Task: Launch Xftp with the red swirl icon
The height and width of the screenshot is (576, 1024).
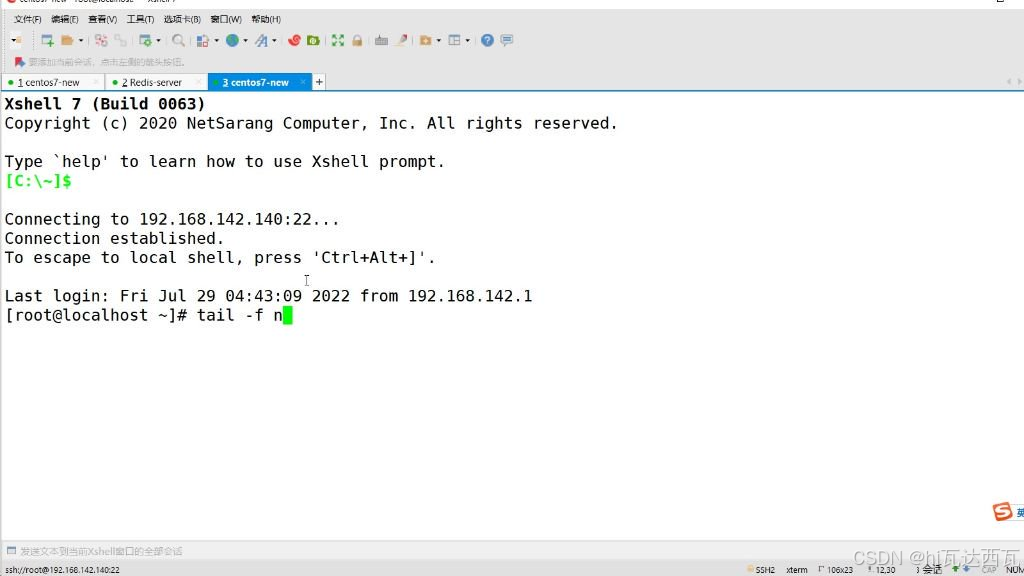Action: [x=294, y=40]
